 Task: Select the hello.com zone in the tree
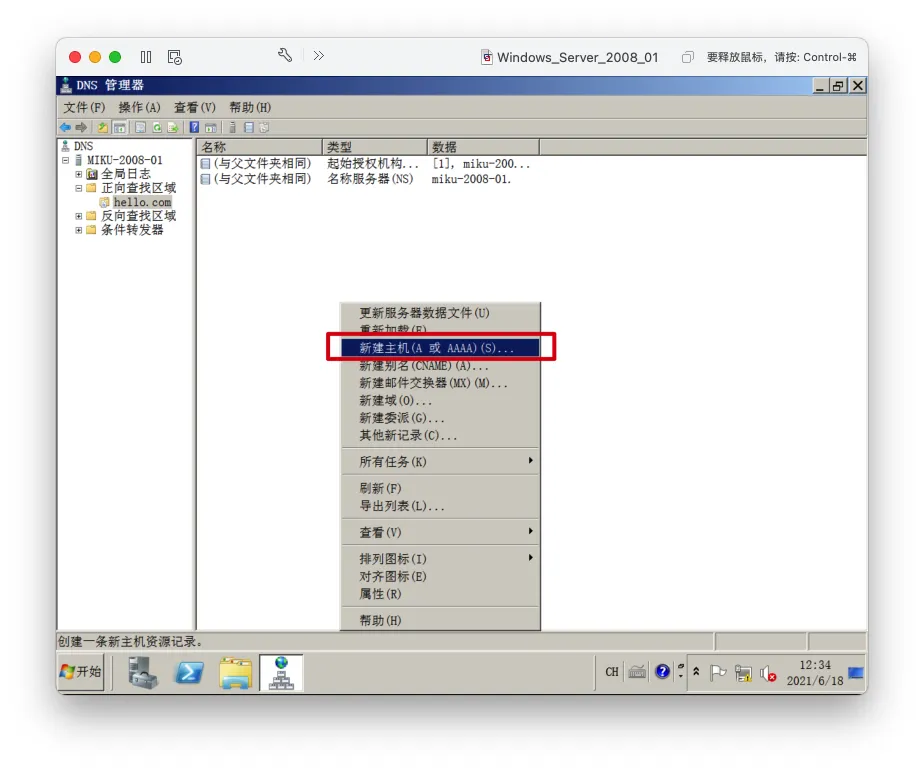coord(142,202)
